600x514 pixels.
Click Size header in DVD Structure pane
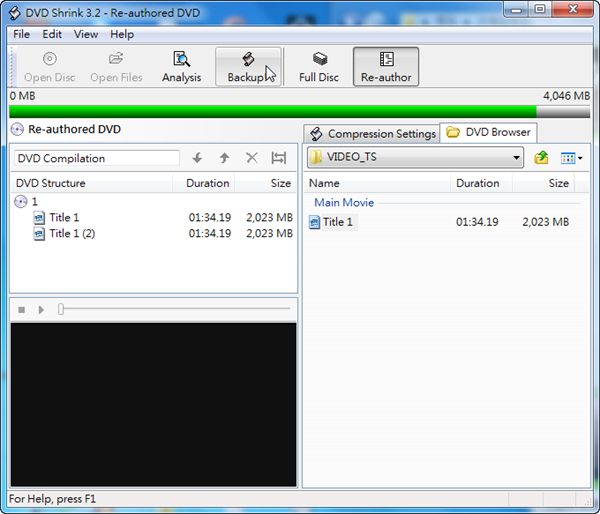[x=266, y=183]
